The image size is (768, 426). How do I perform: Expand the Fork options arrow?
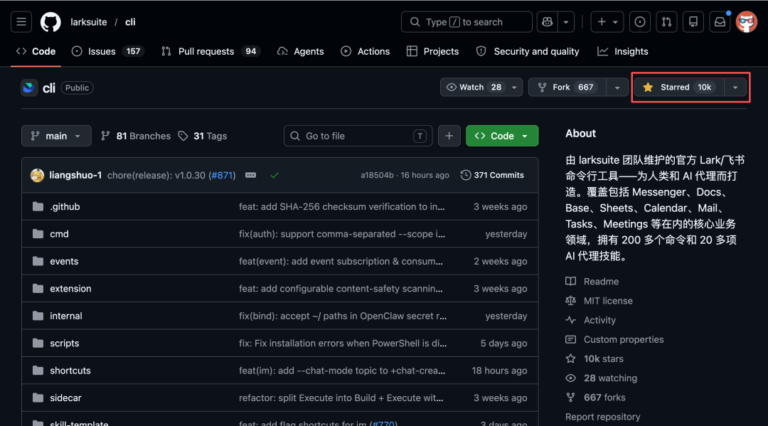click(x=617, y=88)
